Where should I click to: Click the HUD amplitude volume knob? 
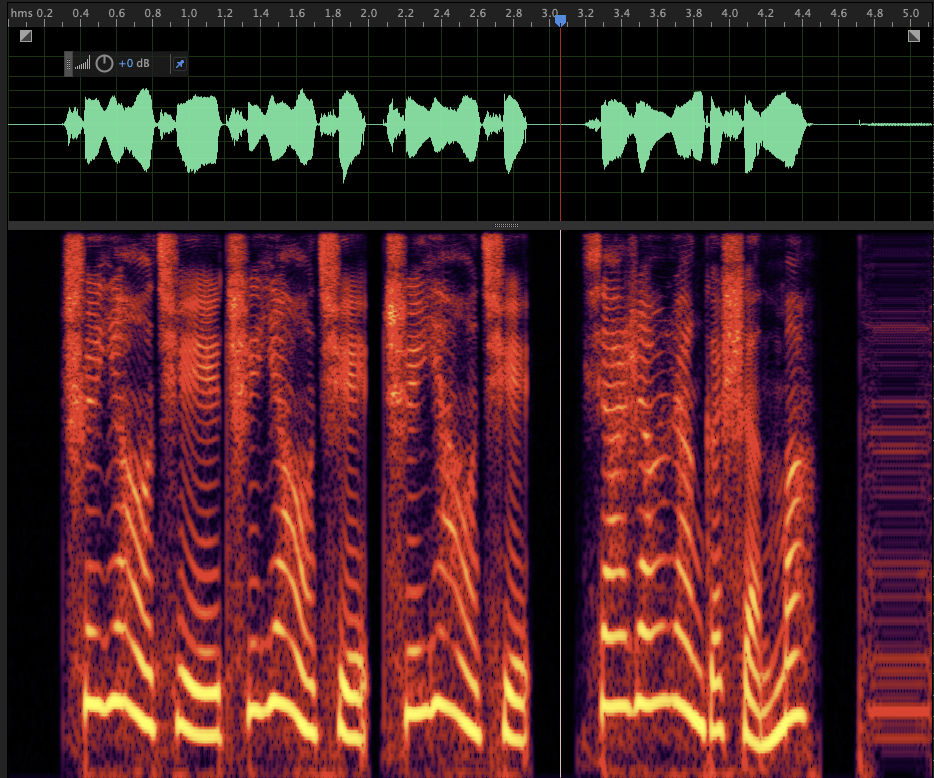(x=104, y=63)
